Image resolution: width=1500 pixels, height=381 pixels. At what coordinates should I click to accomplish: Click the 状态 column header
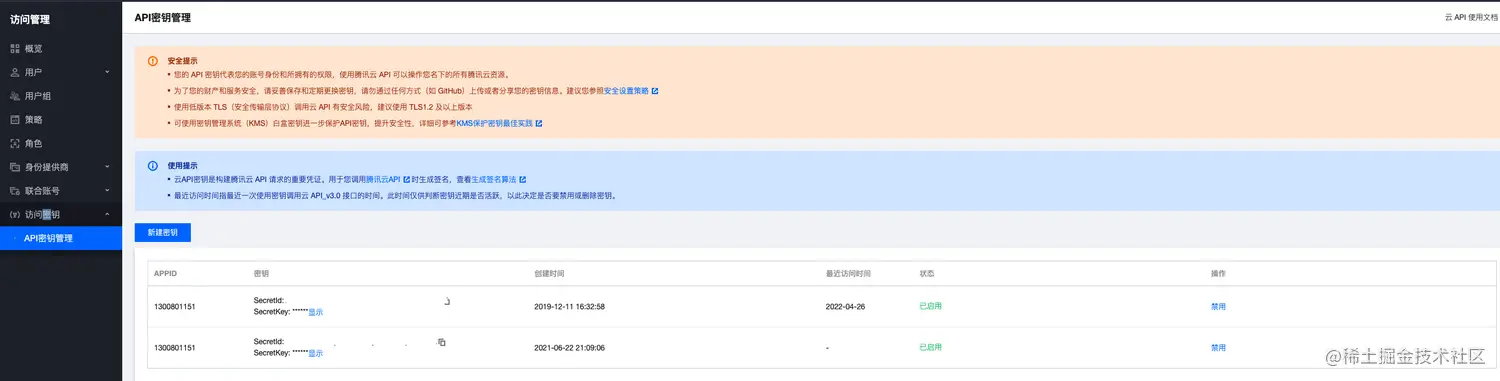point(927,273)
